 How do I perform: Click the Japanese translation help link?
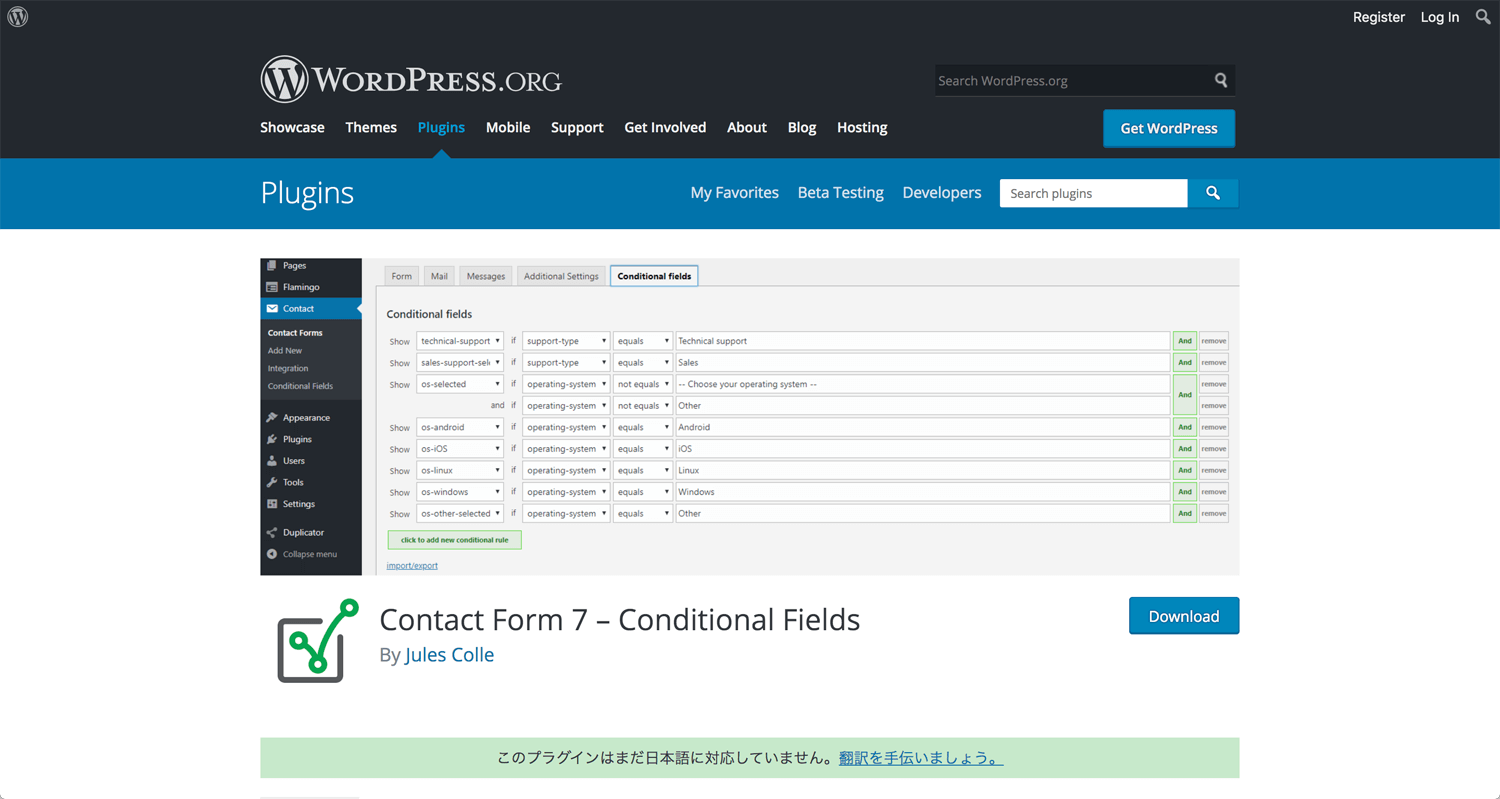point(921,758)
